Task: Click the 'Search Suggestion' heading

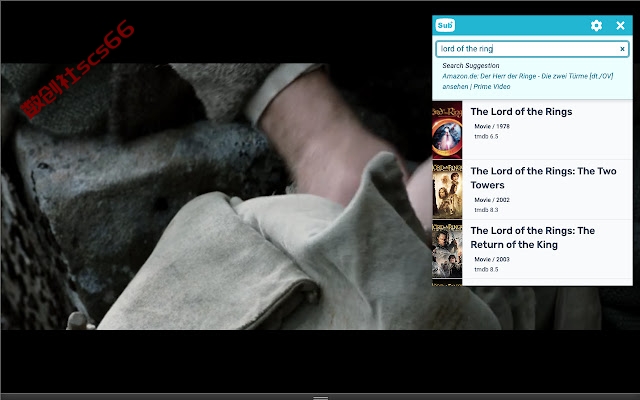Action: [471, 65]
